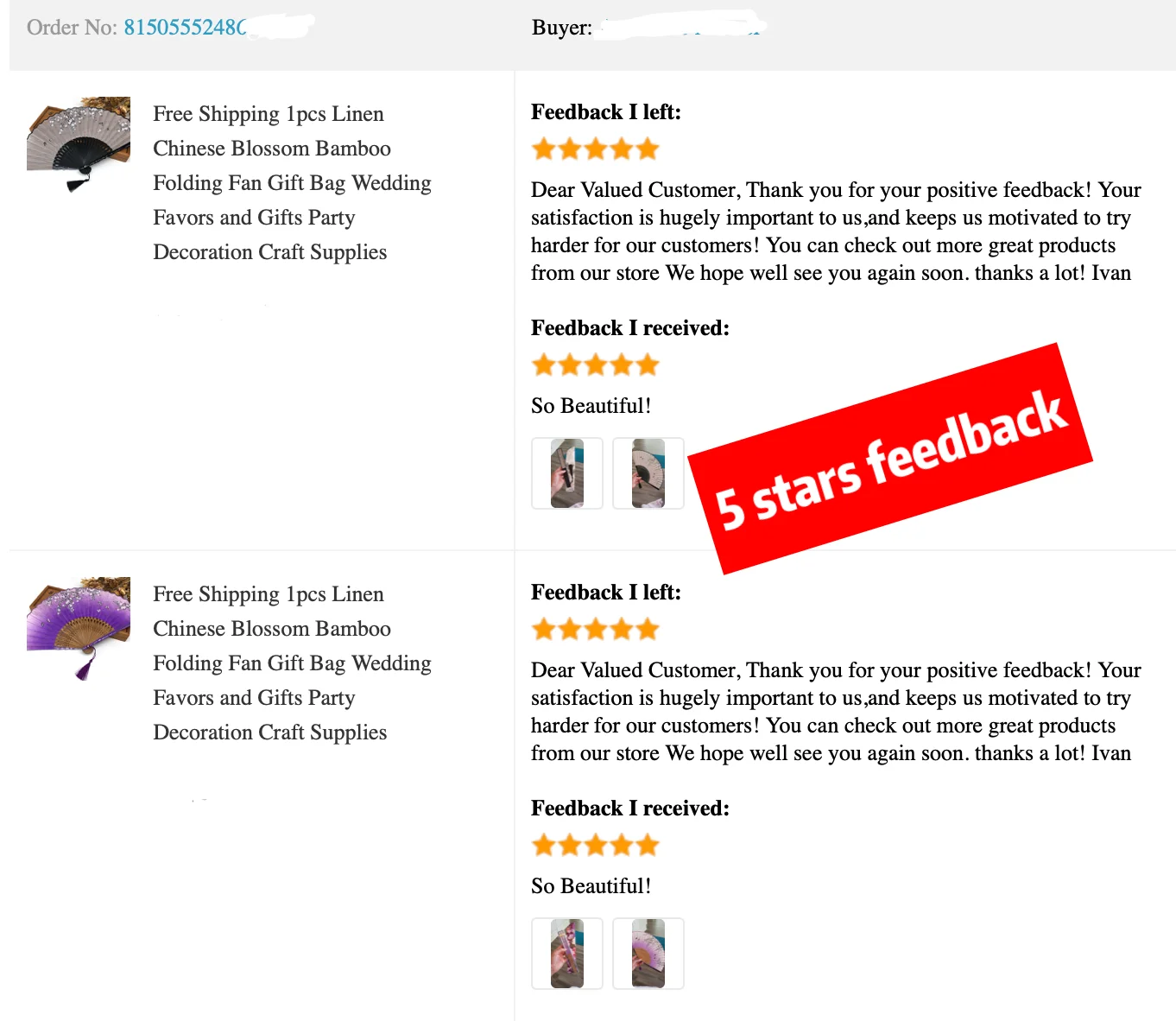Select first 'Dear Valued Customer' reply text
Image resolution: width=1176 pixels, height=1021 pixels.
[x=836, y=231]
